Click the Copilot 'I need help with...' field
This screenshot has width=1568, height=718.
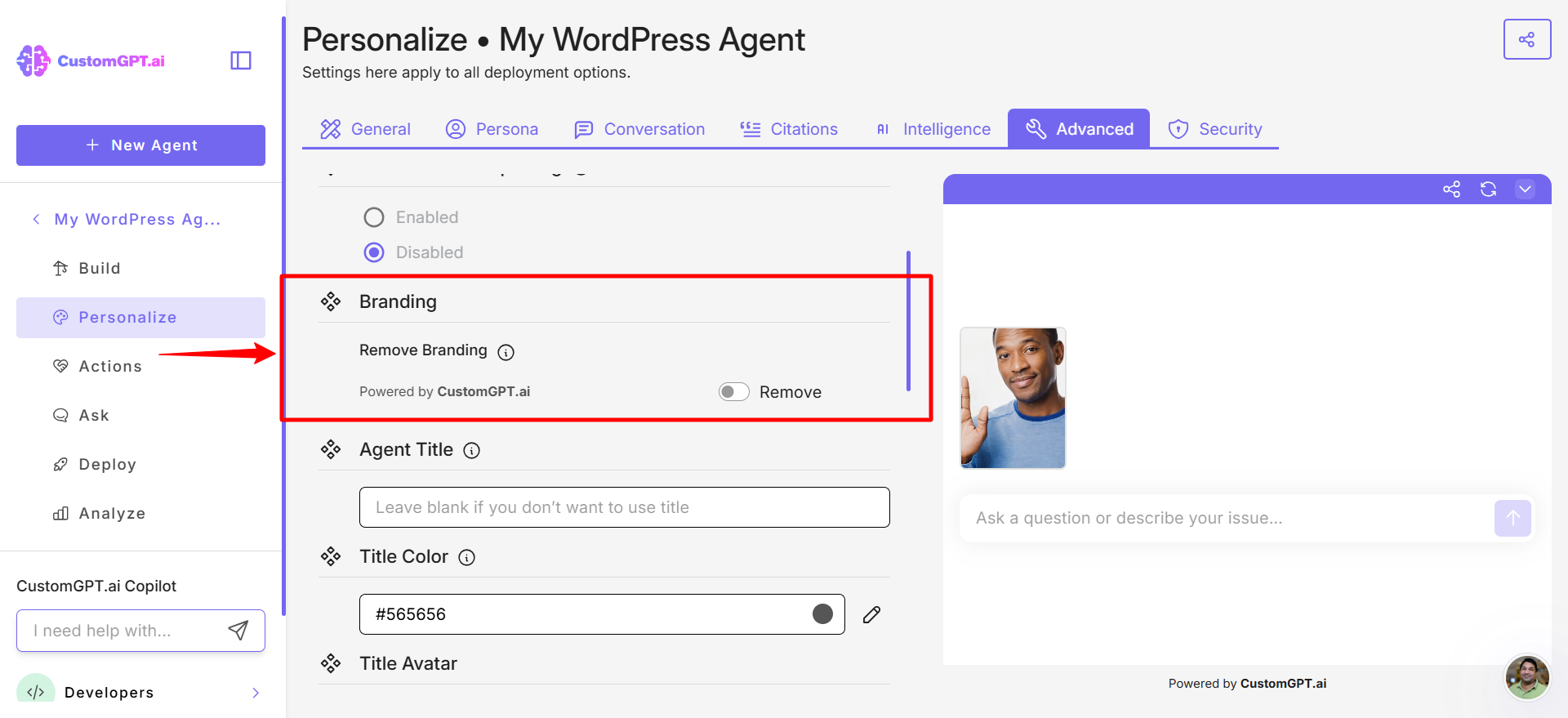140,631
